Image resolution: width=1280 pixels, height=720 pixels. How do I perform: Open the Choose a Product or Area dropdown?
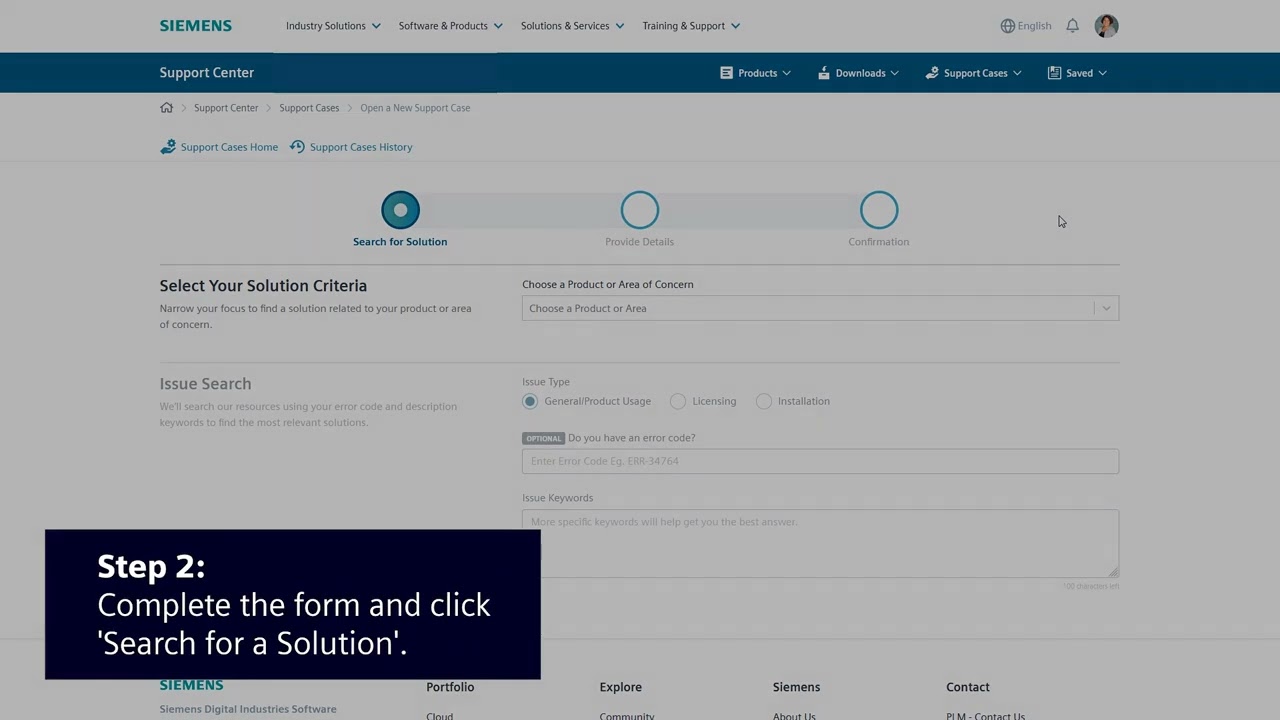pyautogui.click(x=820, y=308)
